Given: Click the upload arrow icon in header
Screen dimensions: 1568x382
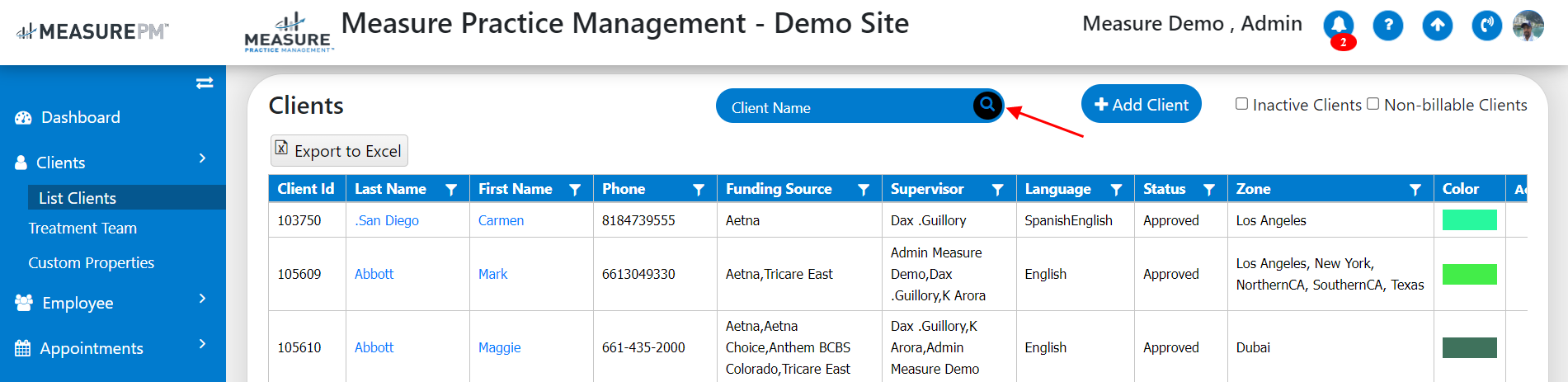Looking at the screenshot, I should (x=1438, y=26).
